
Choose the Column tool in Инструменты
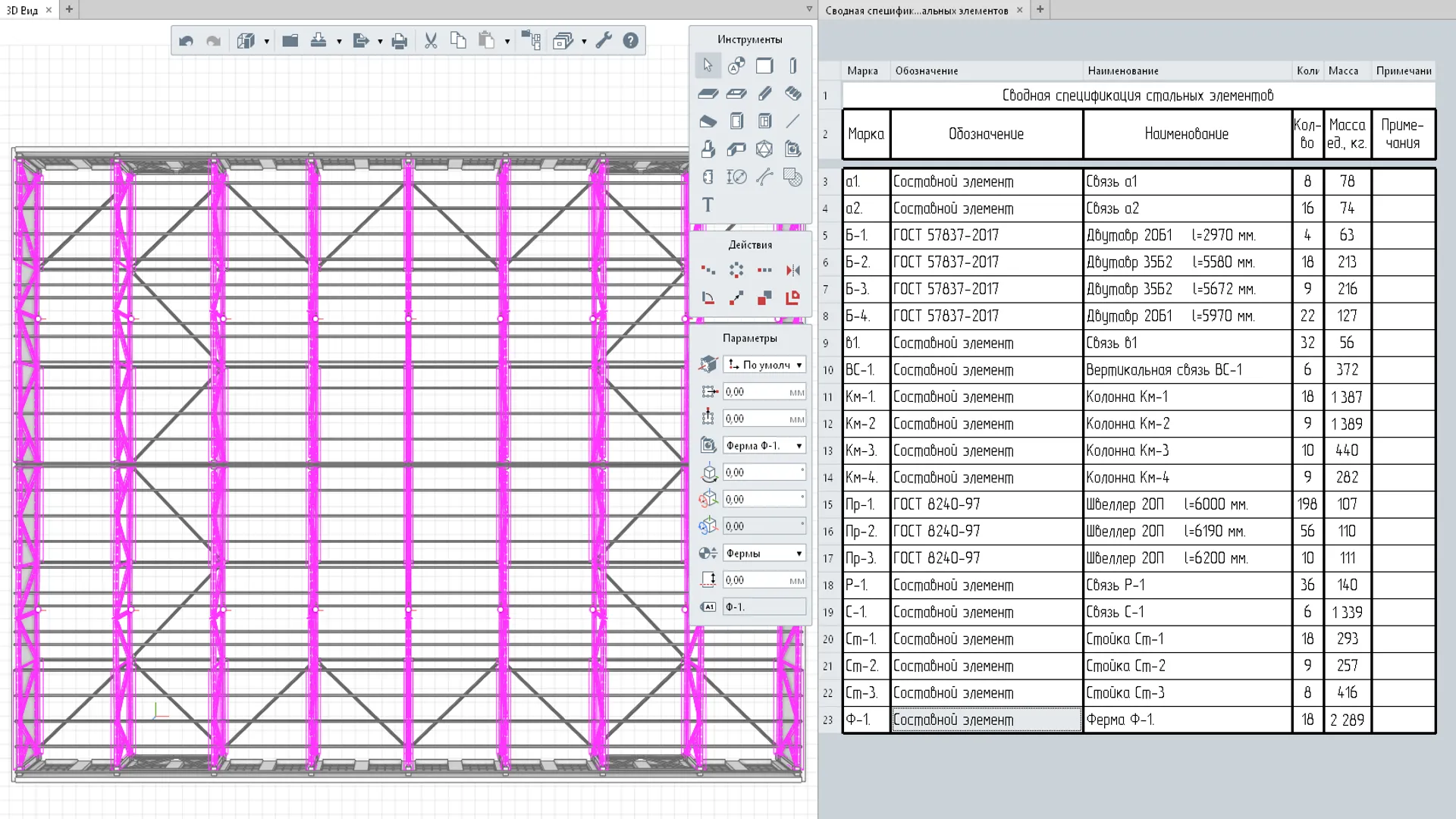click(792, 66)
